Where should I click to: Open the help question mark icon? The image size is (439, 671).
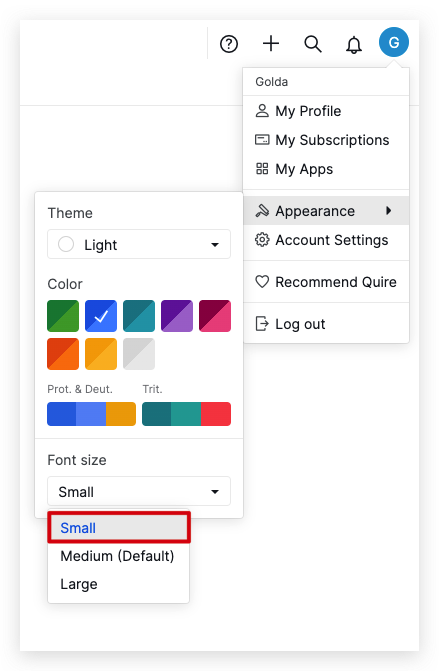[x=229, y=44]
